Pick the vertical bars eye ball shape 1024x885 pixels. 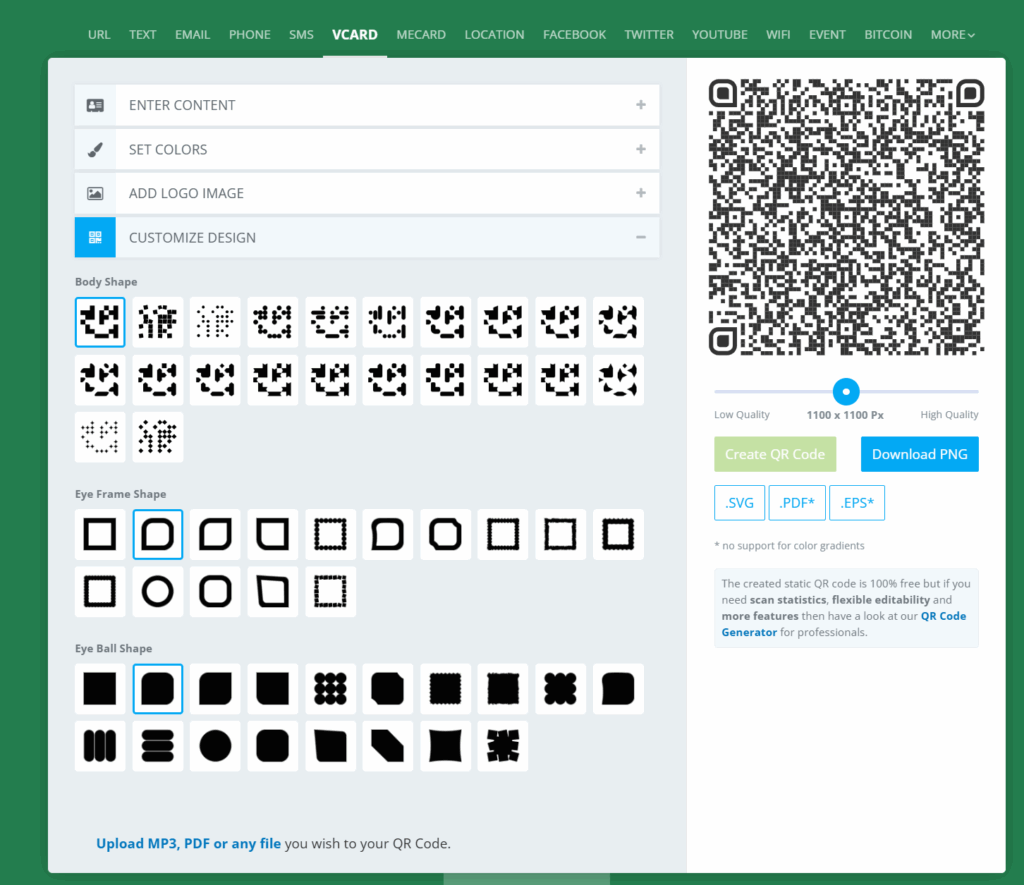[x=99, y=746]
